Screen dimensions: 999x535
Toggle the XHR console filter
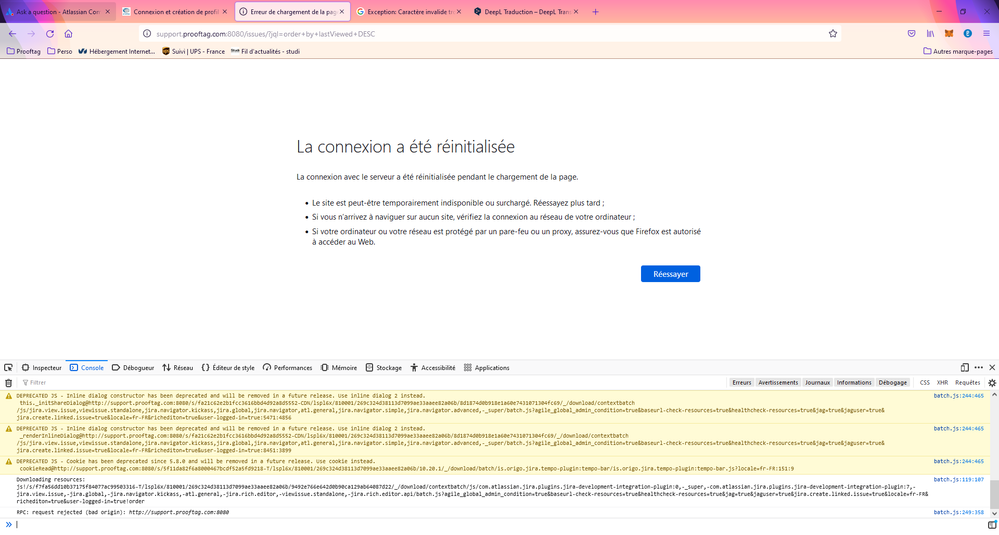click(x=942, y=383)
